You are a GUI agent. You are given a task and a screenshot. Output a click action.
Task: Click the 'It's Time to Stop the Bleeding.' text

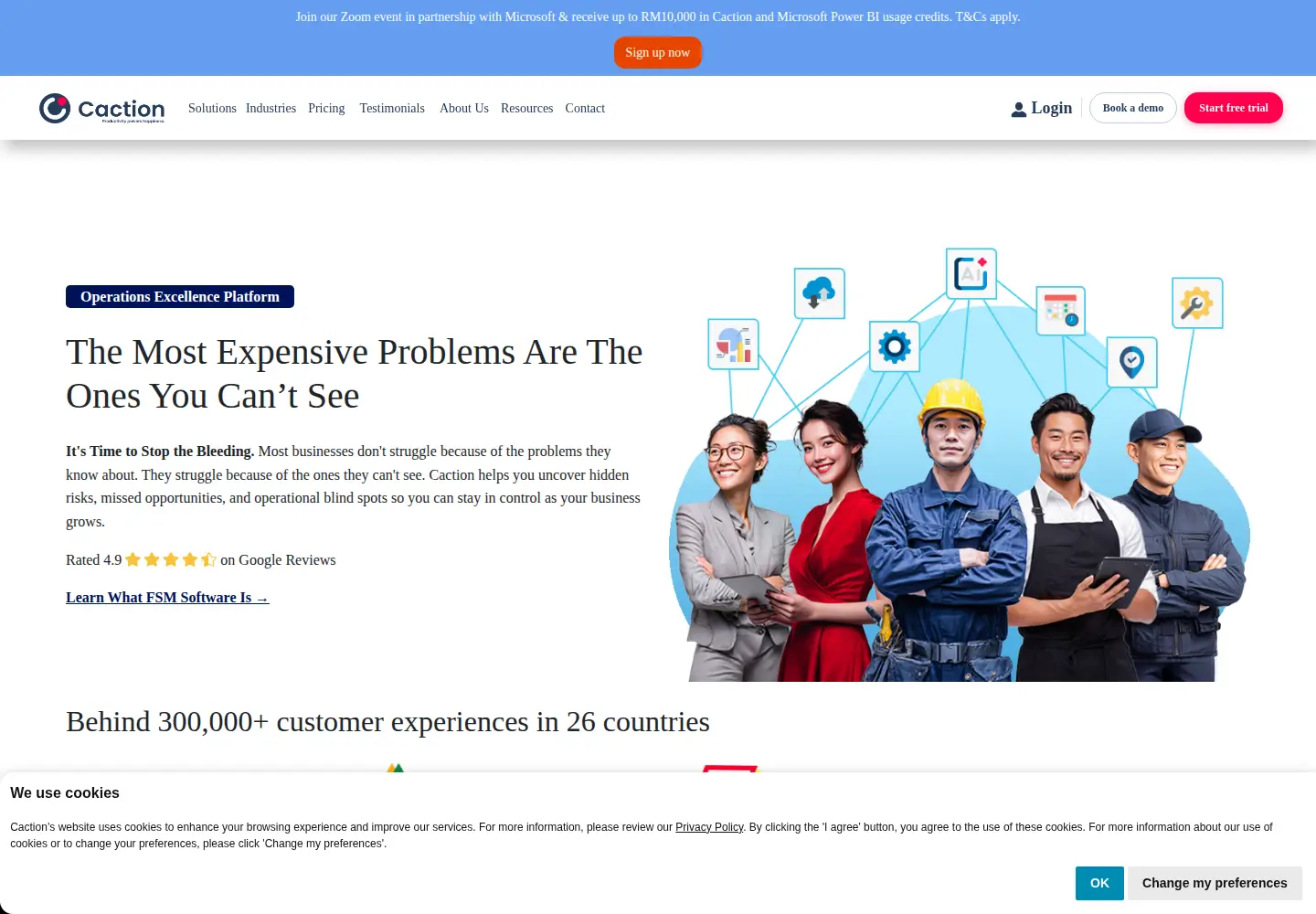click(x=160, y=451)
